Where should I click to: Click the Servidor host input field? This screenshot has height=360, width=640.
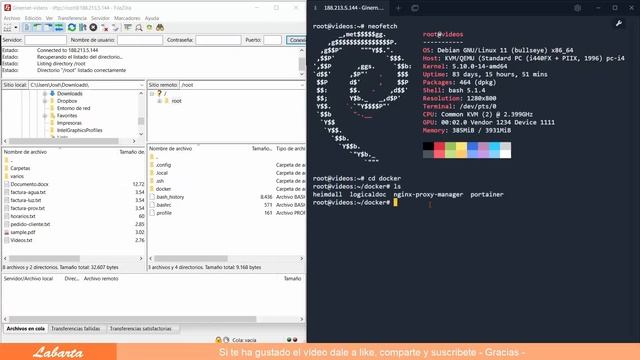pos(45,40)
